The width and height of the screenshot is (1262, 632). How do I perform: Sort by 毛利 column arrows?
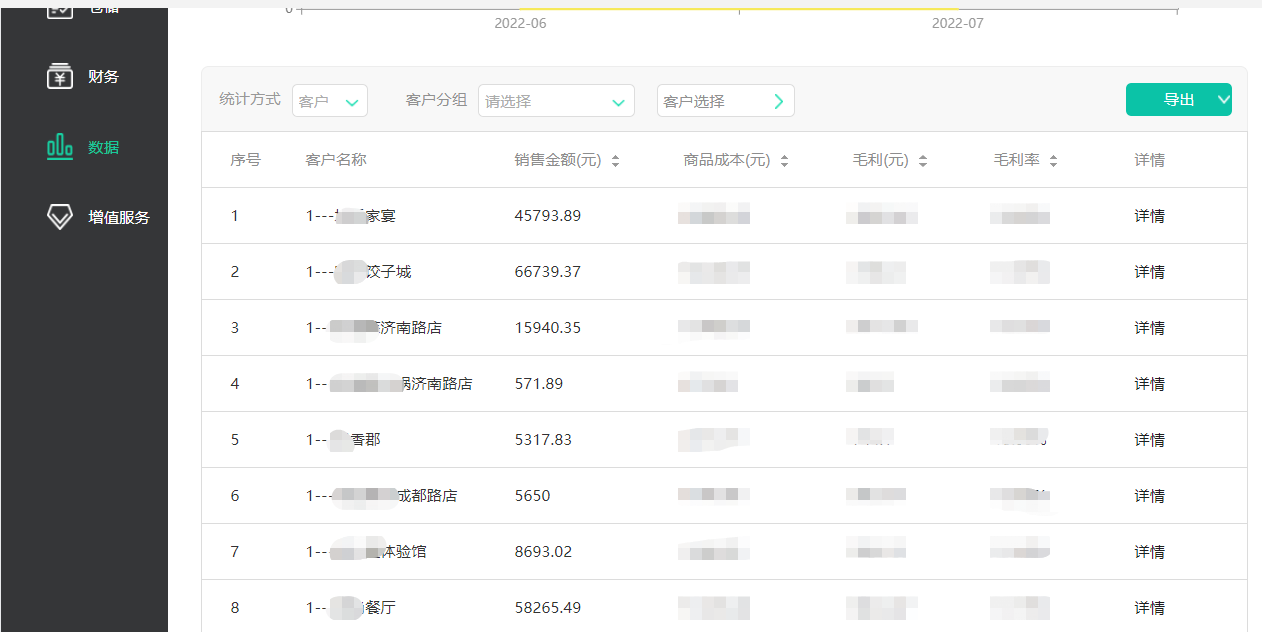coord(922,161)
